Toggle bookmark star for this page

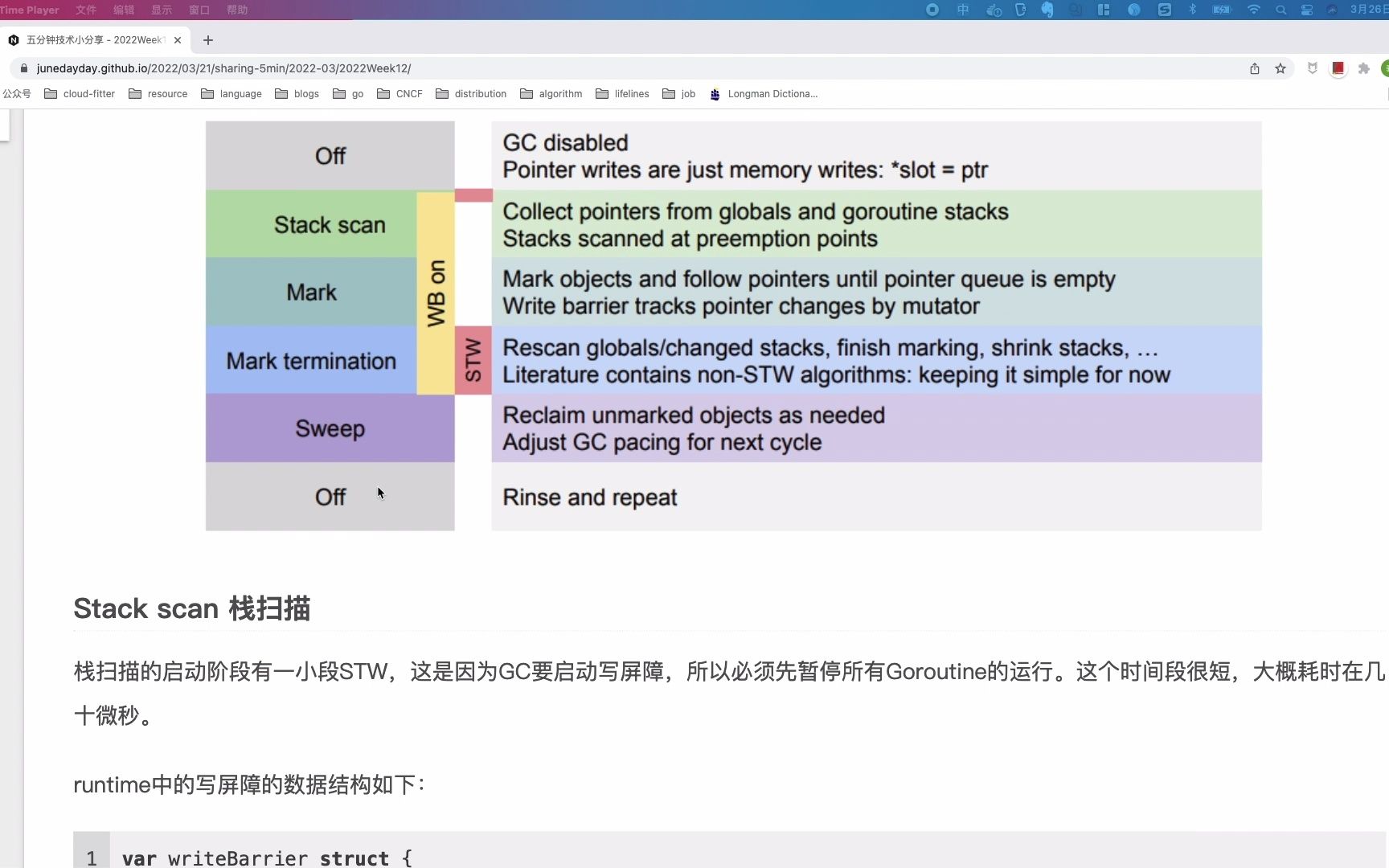pos(1280,68)
